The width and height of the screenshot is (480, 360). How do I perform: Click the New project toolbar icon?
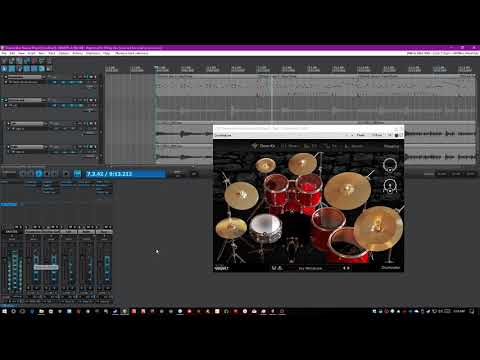4,61
